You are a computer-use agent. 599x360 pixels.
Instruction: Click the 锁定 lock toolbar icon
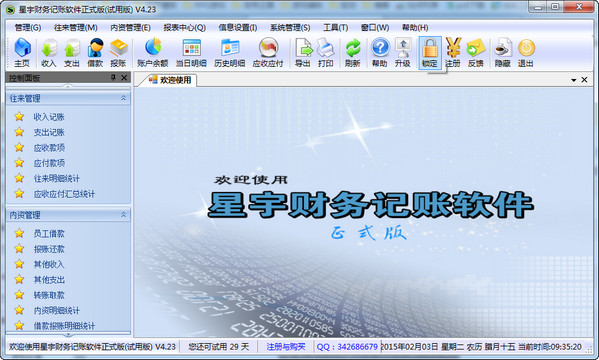point(430,53)
